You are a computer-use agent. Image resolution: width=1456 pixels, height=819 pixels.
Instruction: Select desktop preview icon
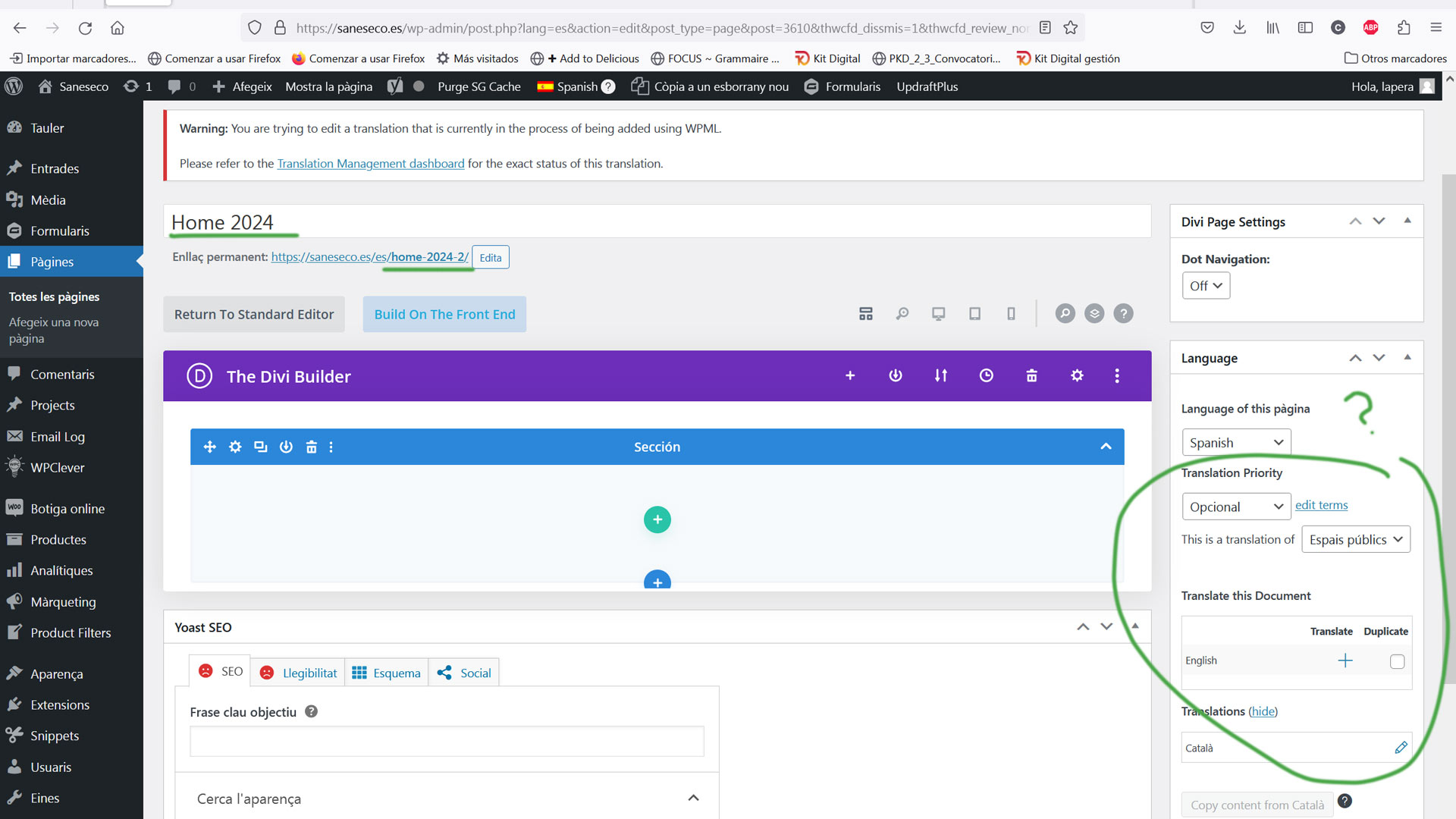[939, 313]
